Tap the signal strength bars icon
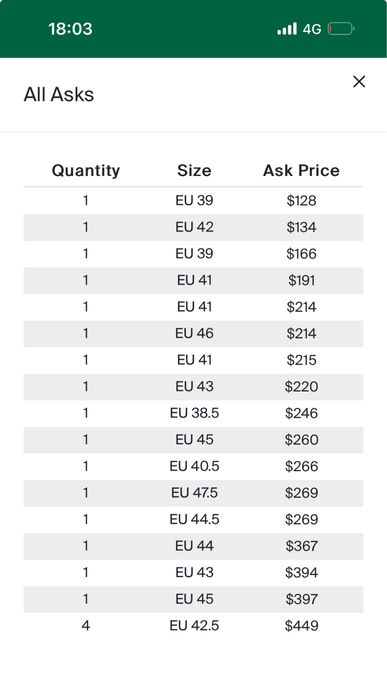Image resolution: width=387 pixels, height=699 pixels. pos(287,29)
